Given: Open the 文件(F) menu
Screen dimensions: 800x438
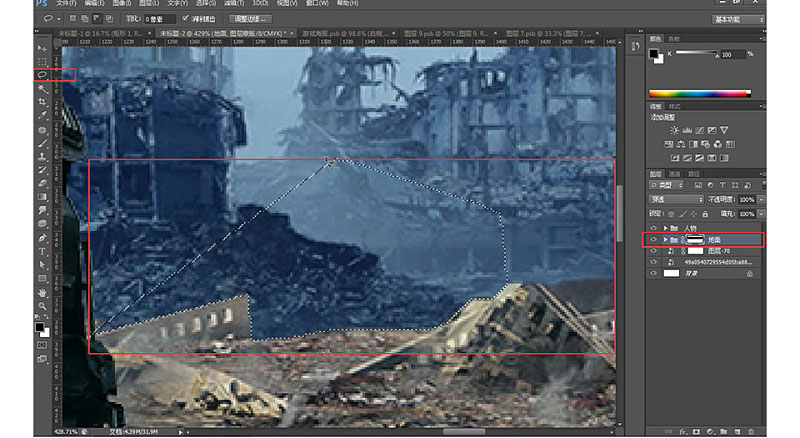Looking at the screenshot, I should (x=66, y=3).
